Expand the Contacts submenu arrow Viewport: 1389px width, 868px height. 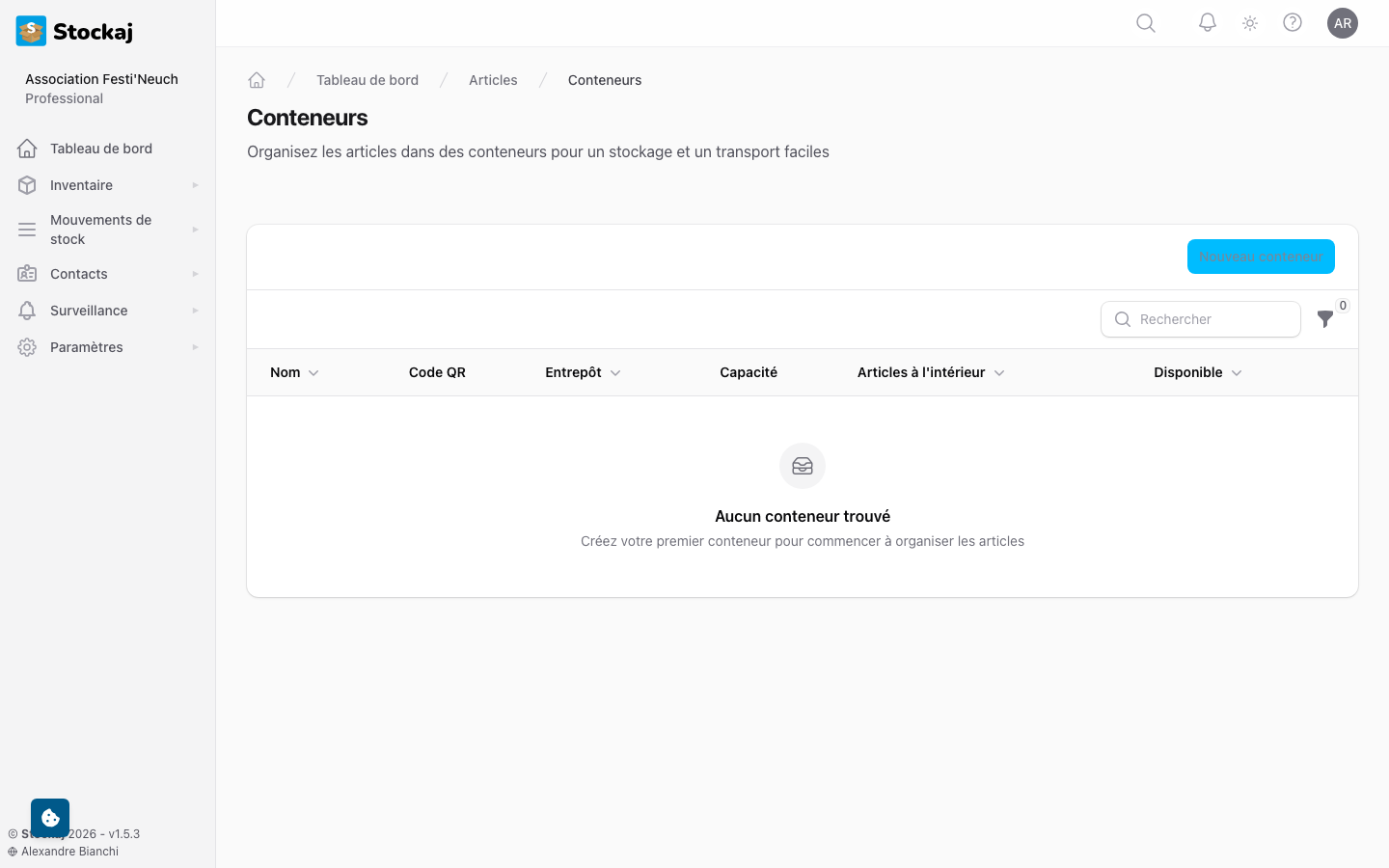[195, 274]
